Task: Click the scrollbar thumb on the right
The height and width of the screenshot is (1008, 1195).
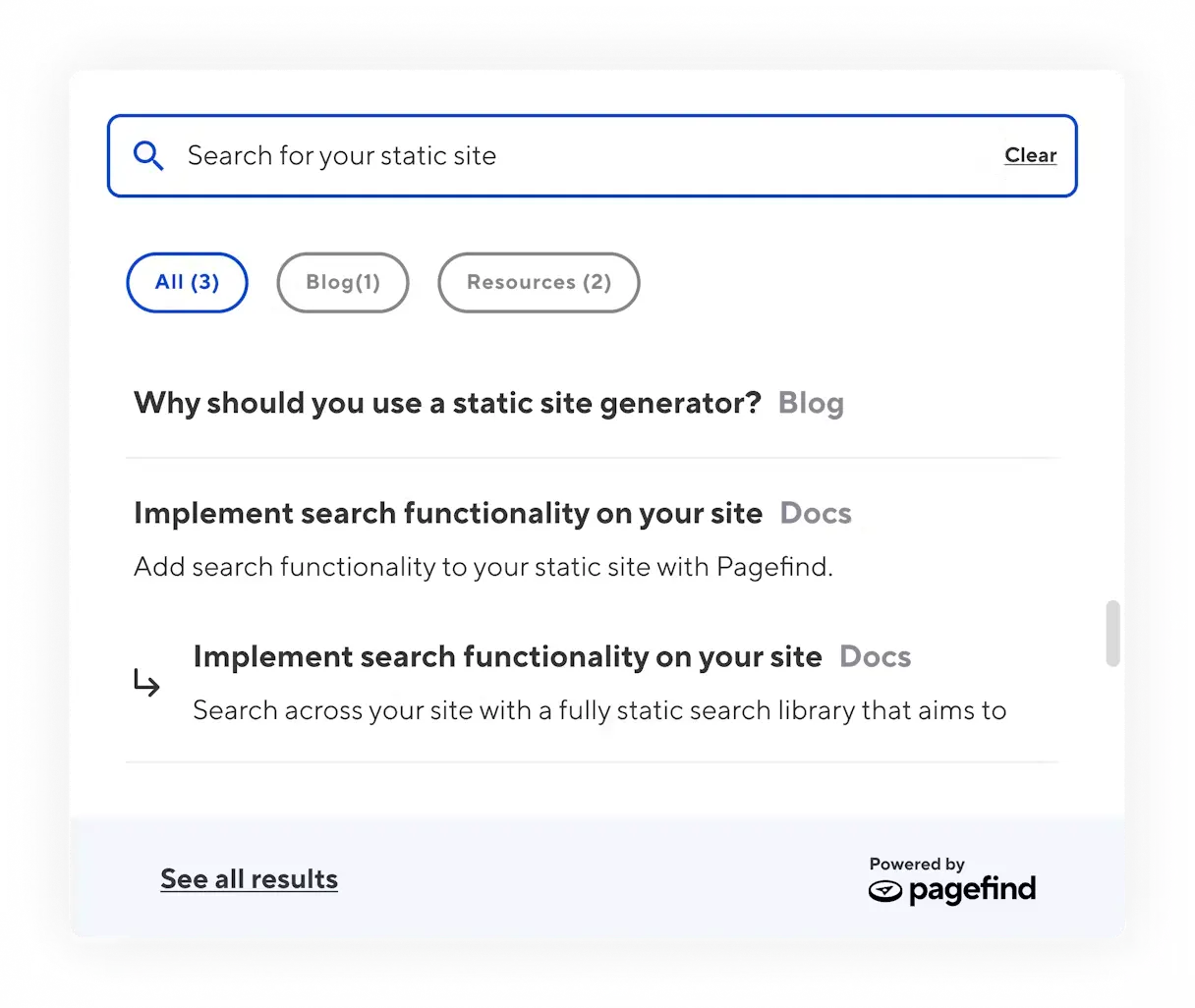Action: [1112, 635]
